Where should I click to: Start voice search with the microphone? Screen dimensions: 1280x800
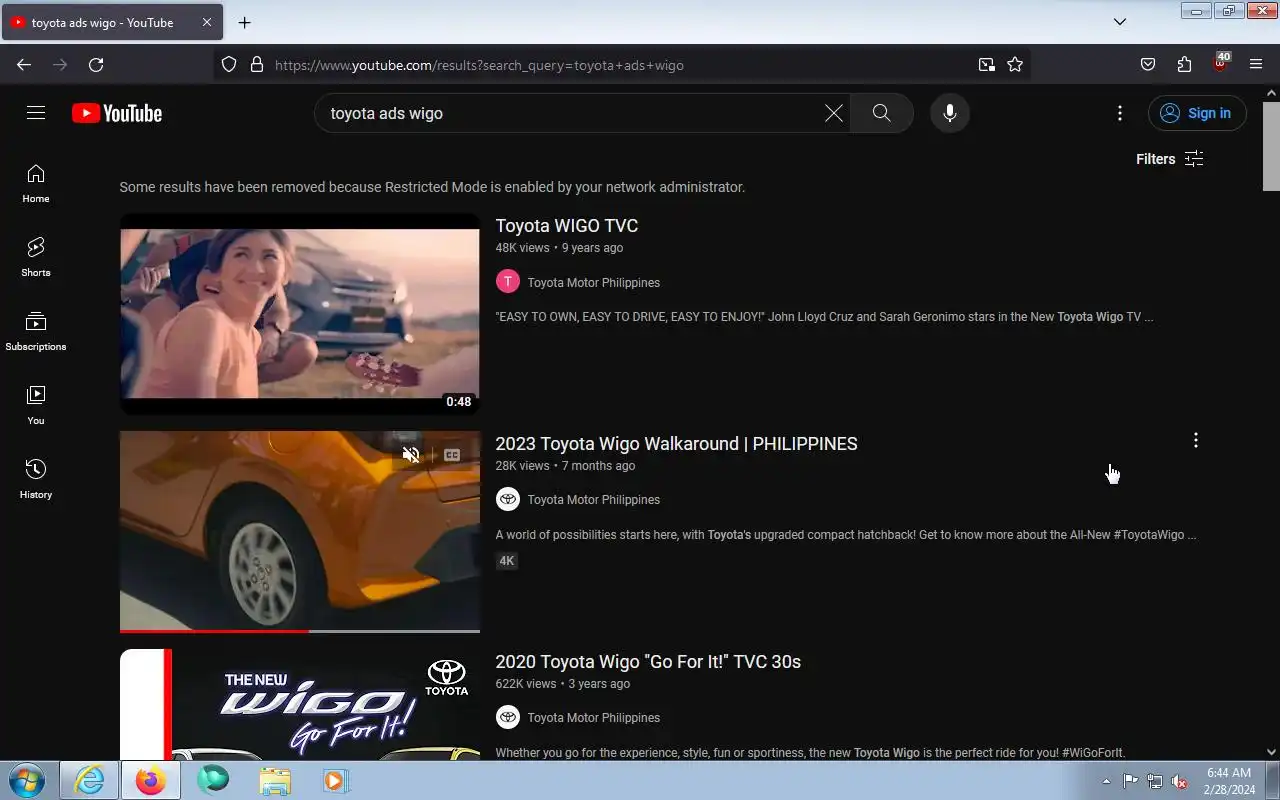click(950, 113)
